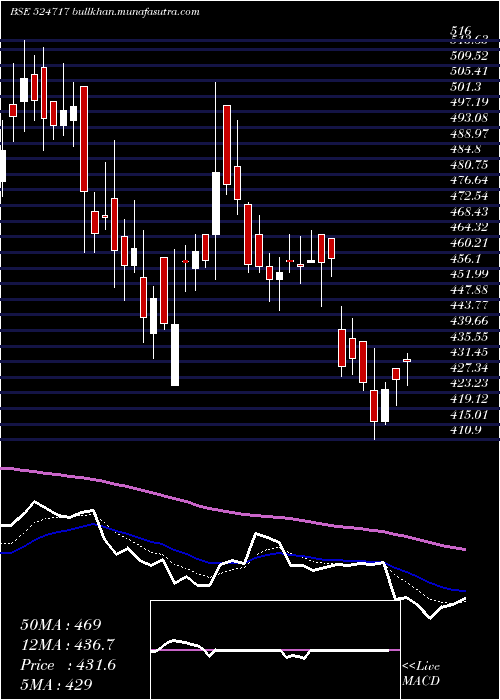Viewport: 500px width, 700px height.
Task: Click the 431.45 price axis label
Action: click(x=470, y=353)
